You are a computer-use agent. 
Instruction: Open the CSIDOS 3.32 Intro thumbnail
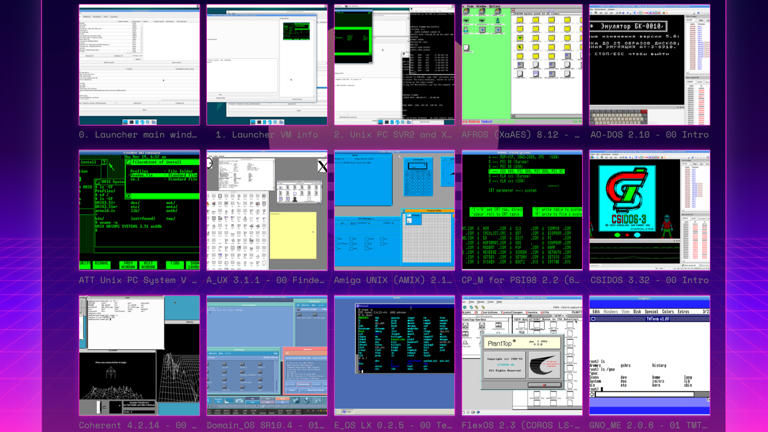pyautogui.click(x=649, y=210)
